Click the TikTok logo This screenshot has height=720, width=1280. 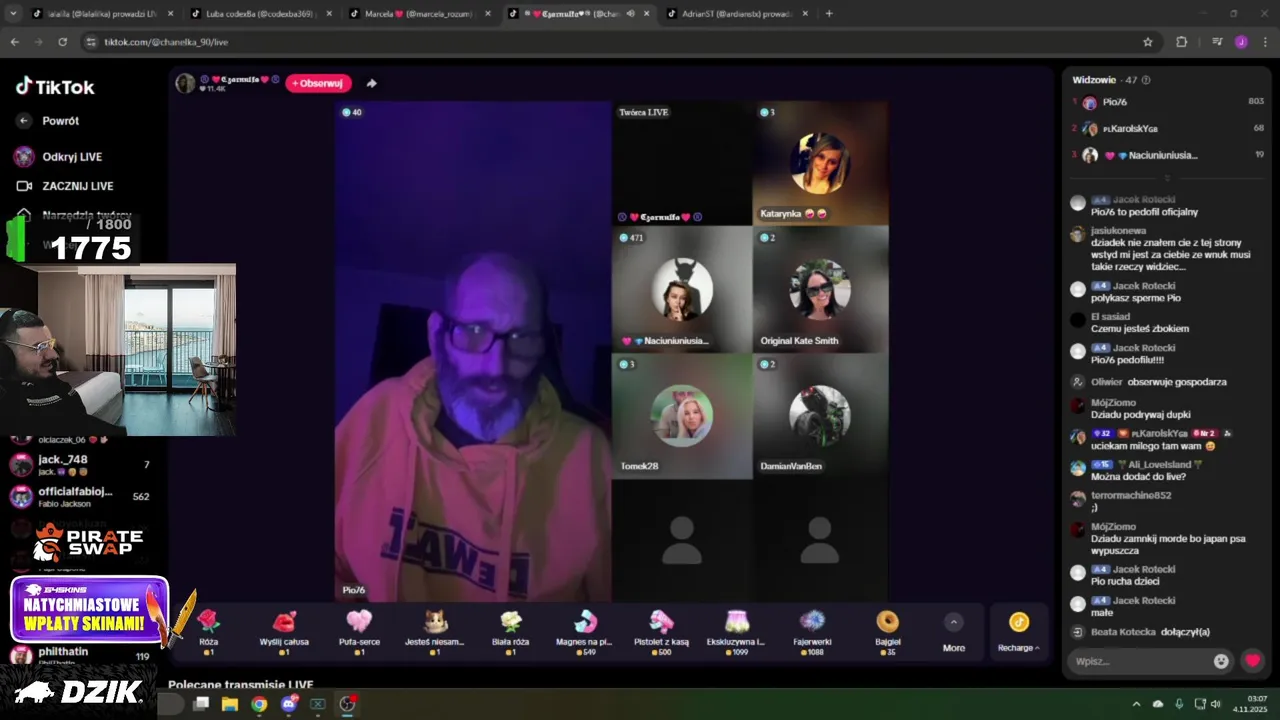point(55,87)
